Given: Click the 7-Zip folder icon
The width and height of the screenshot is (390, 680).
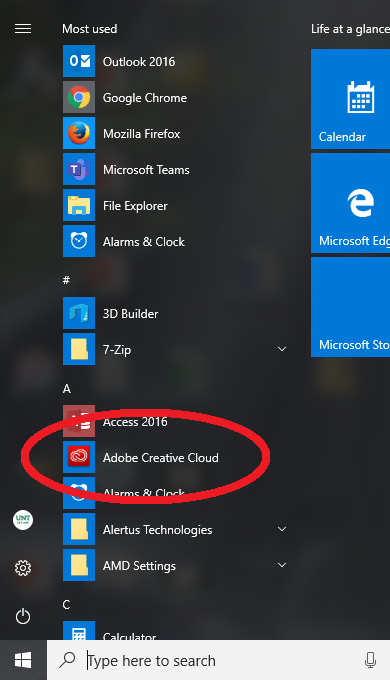Looking at the screenshot, I should [79, 349].
